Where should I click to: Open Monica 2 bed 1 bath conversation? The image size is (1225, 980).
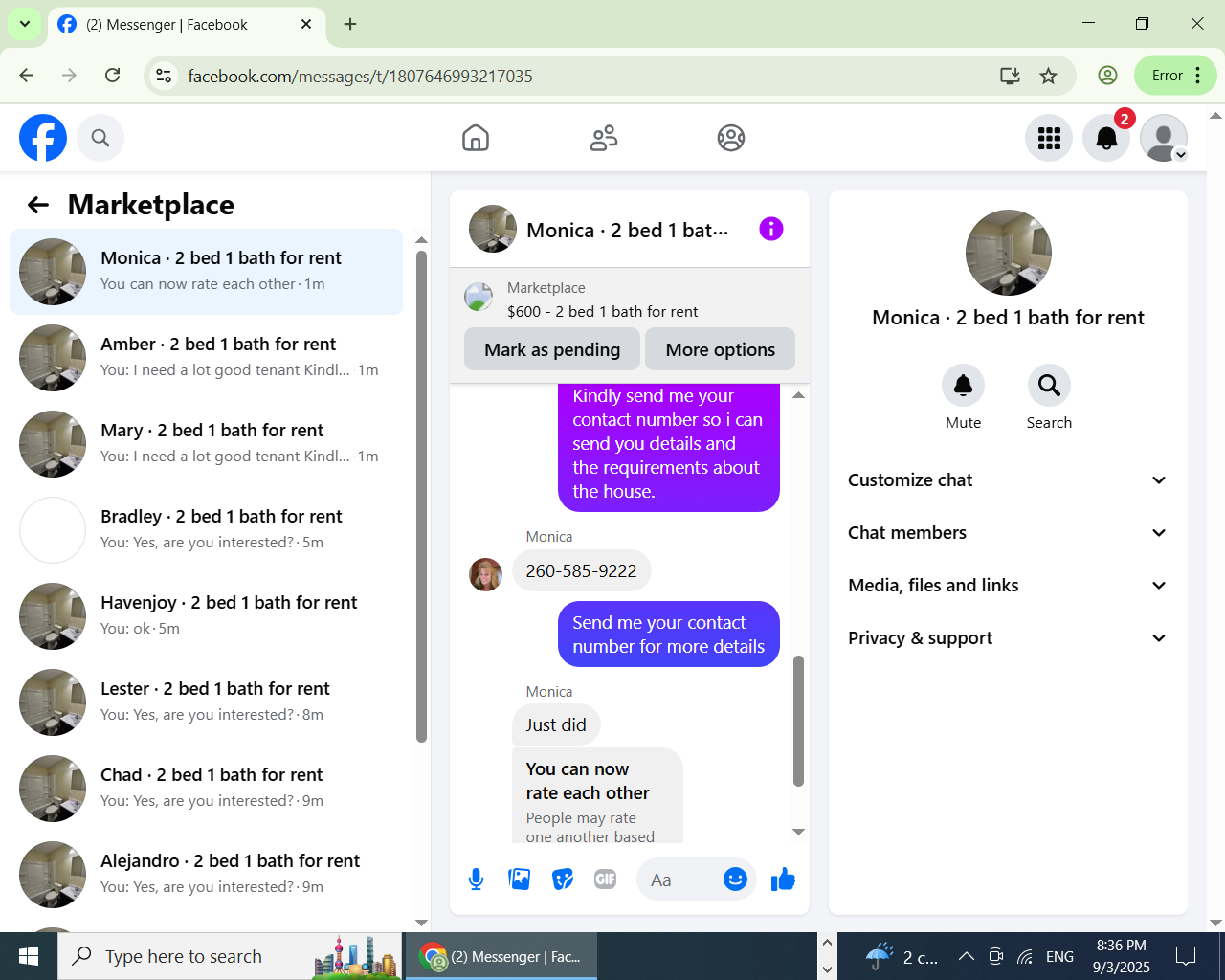[x=206, y=272]
